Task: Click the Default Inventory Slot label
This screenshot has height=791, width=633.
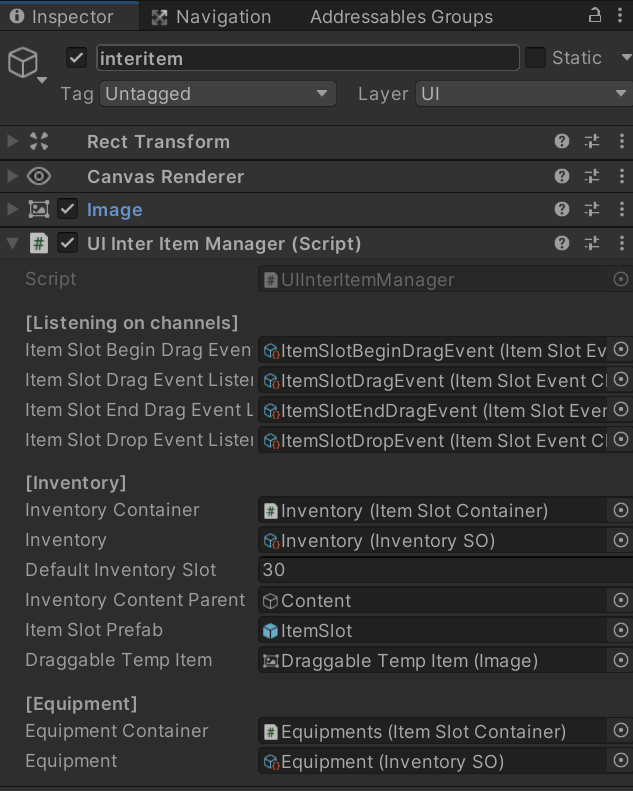Action: (x=121, y=570)
